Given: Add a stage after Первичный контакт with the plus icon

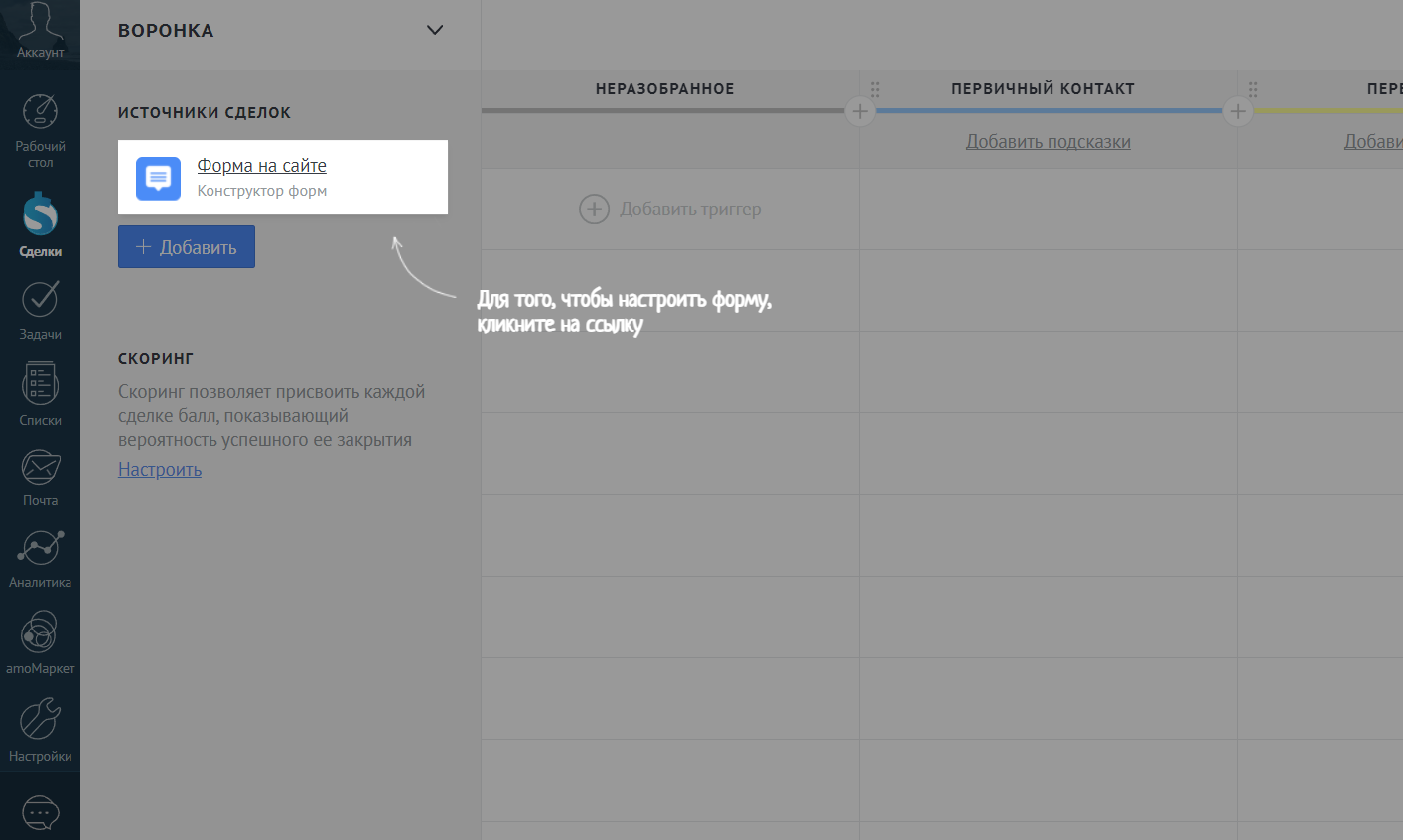Looking at the screenshot, I should (x=1237, y=111).
